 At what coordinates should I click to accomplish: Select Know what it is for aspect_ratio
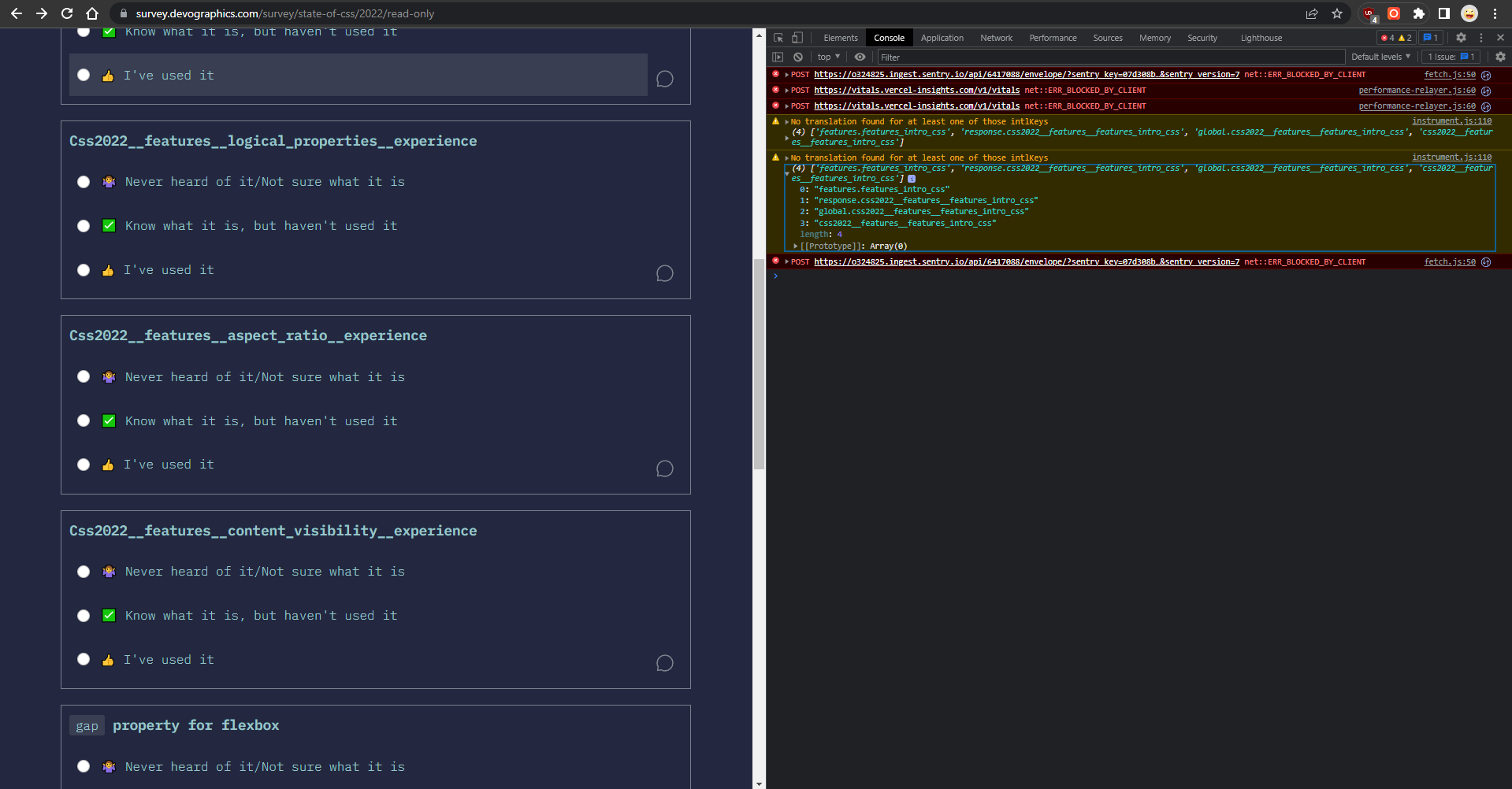click(x=84, y=420)
